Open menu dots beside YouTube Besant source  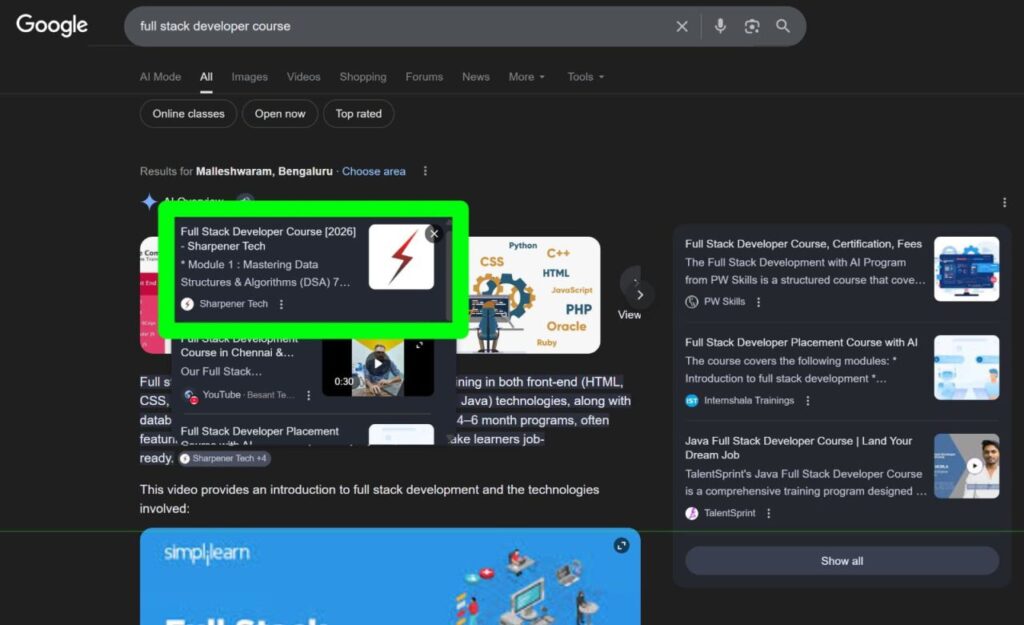tap(309, 395)
